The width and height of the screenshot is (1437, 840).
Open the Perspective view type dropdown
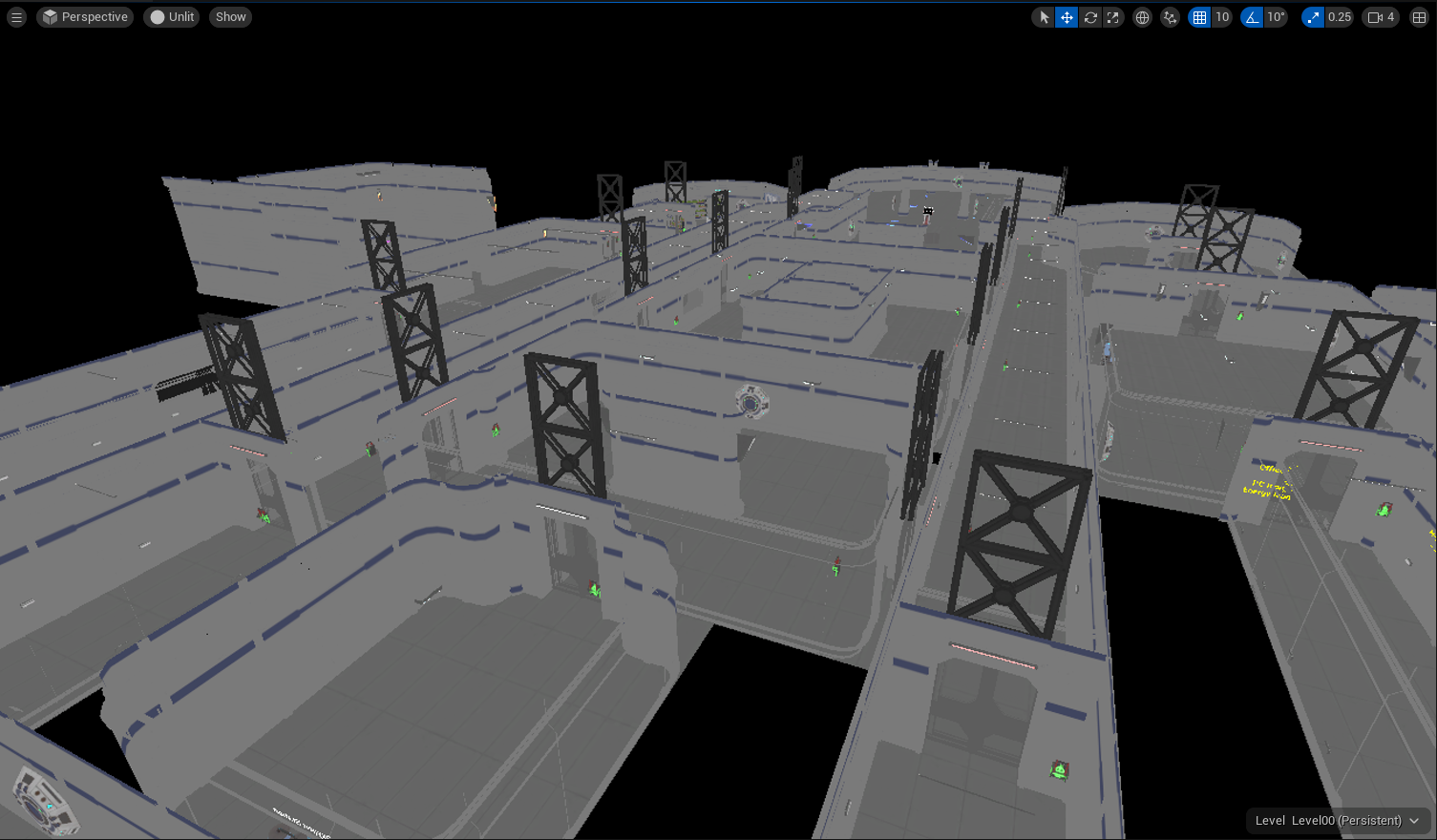point(85,17)
